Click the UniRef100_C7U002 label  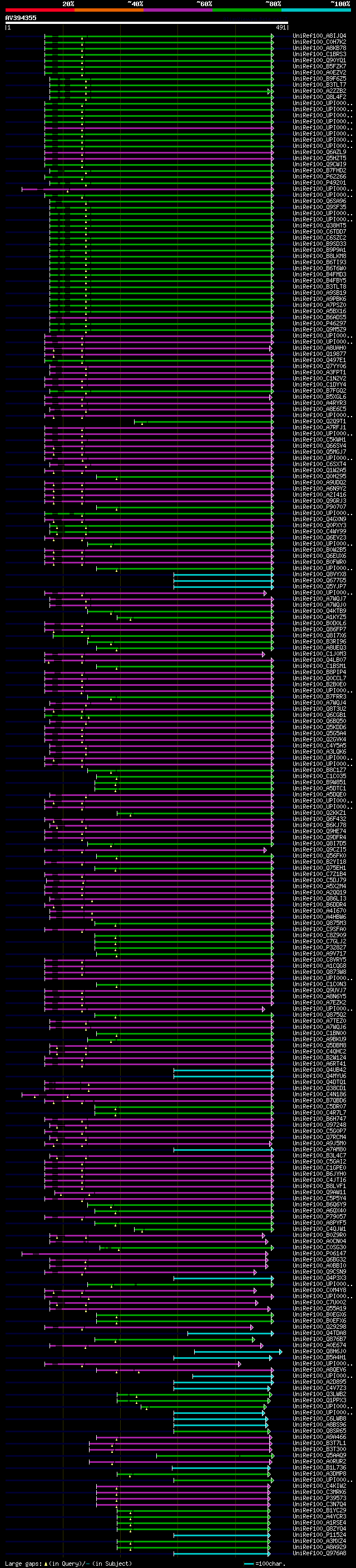(319, 1302)
